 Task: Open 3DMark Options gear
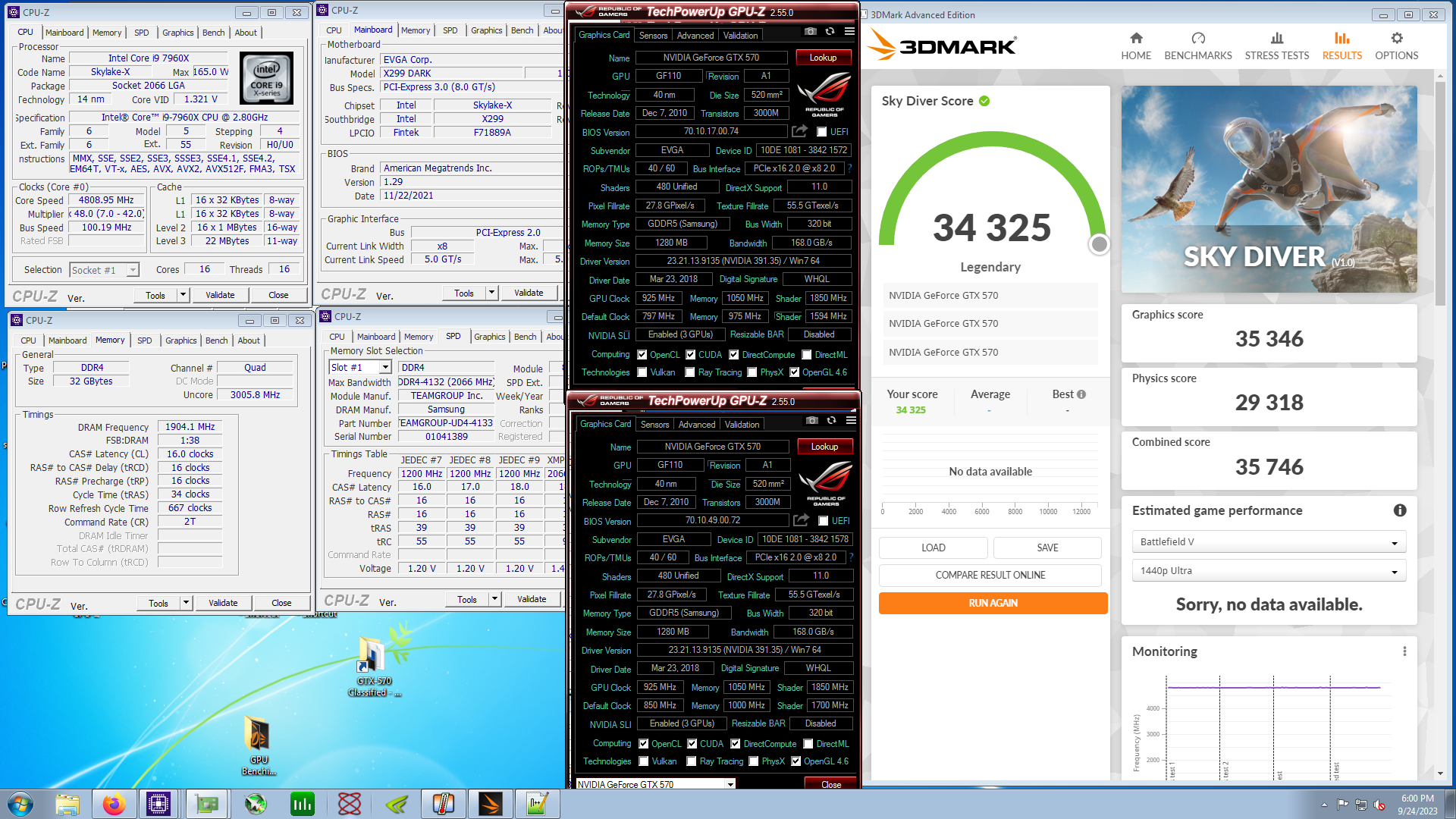(x=1396, y=45)
